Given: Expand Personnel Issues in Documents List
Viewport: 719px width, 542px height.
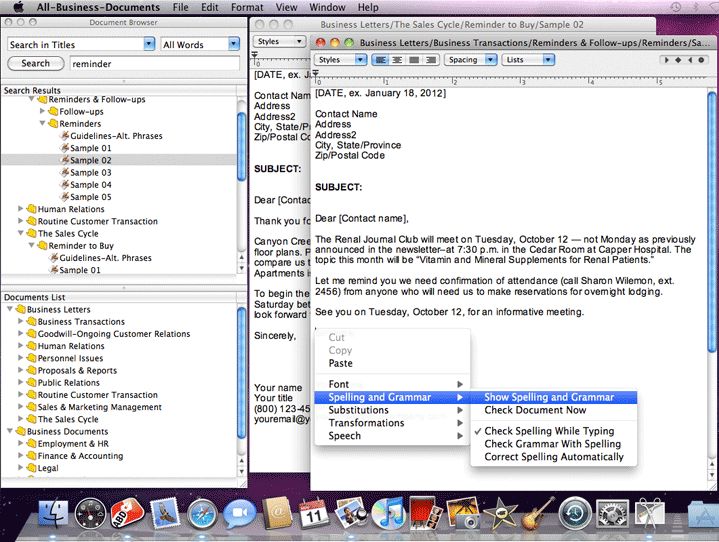Looking at the screenshot, I should 21,358.
